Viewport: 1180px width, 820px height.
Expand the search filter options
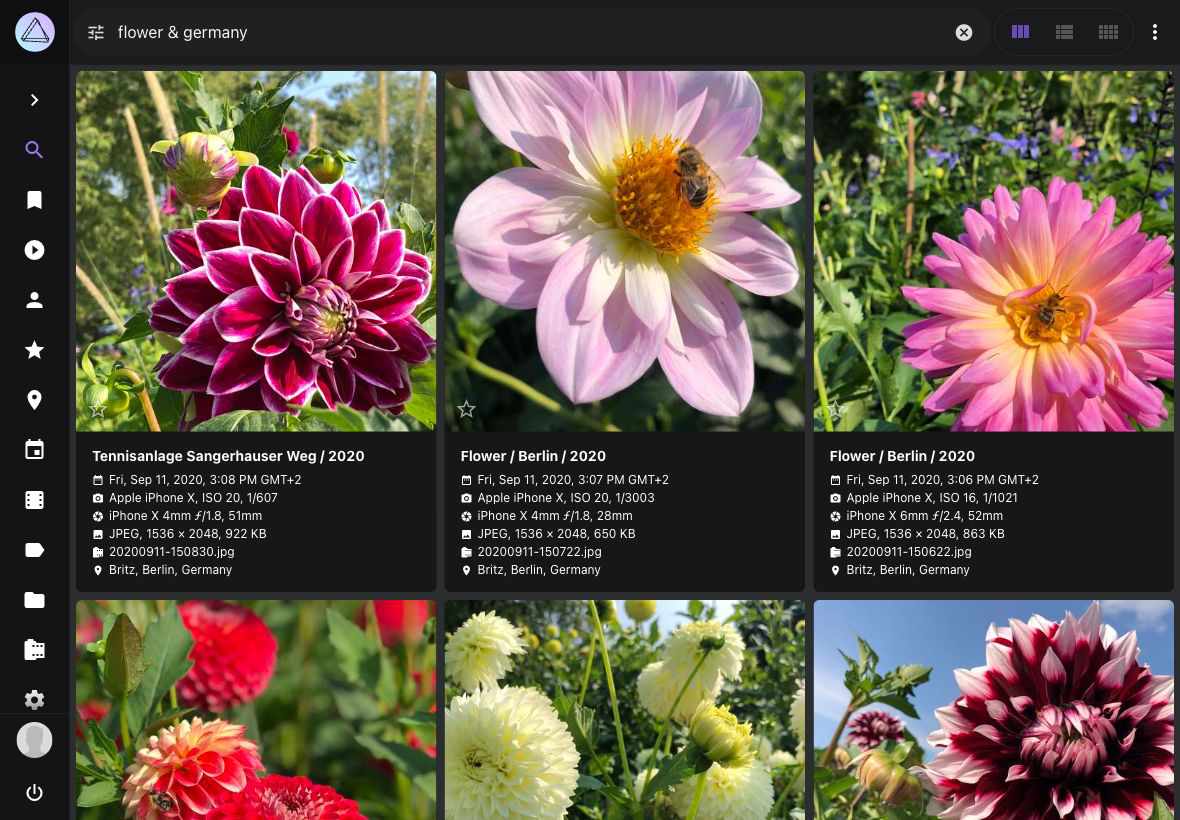click(96, 32)
